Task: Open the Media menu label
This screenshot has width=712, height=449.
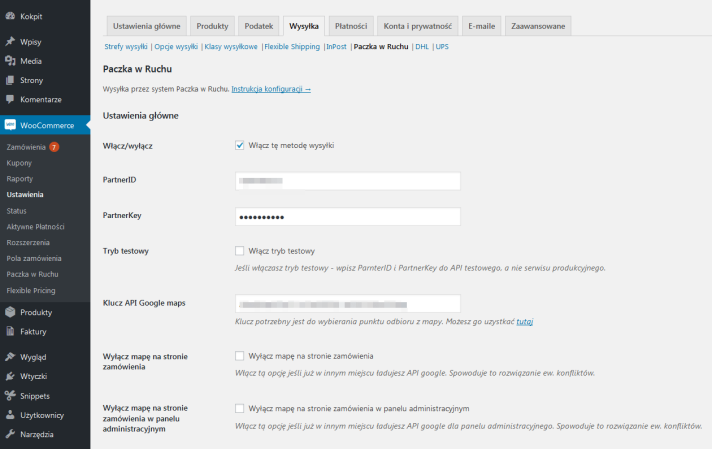Action: 31,61
